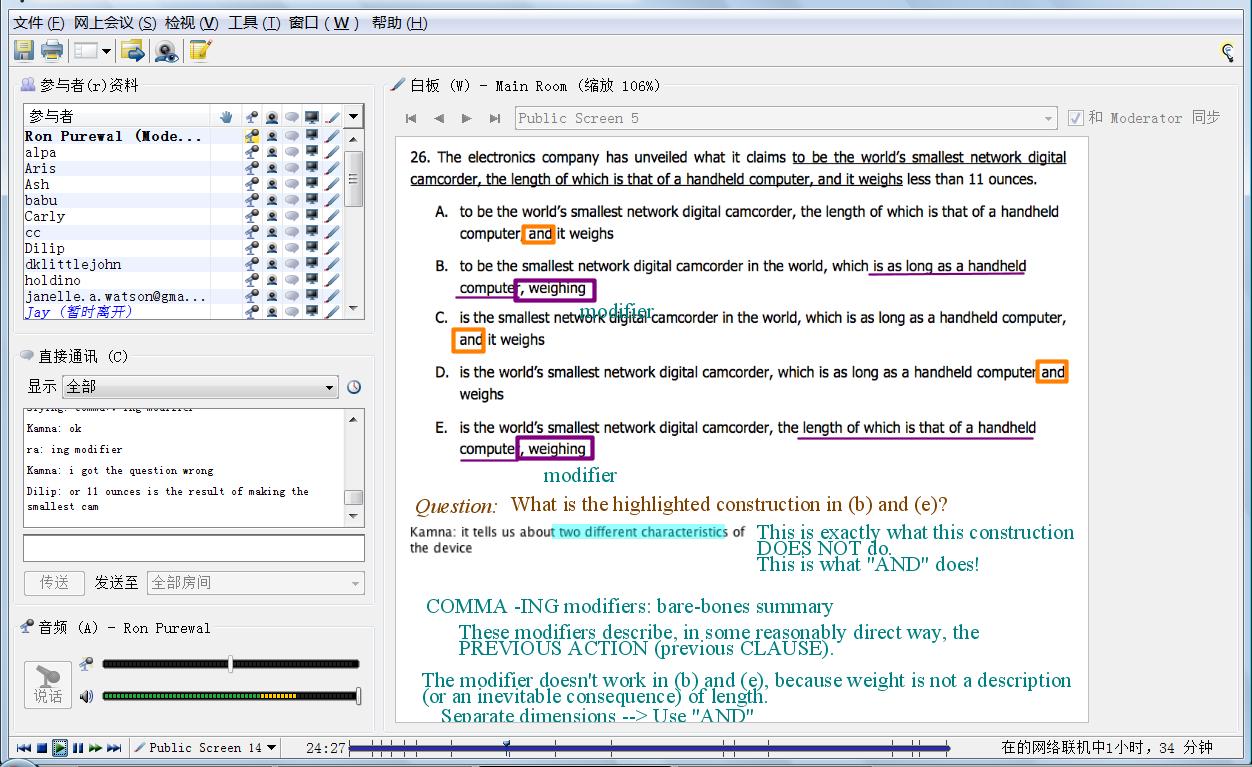Open participants list options dropdown arrow
This screenshot has width=1252, height=767.
click(353, 117)
